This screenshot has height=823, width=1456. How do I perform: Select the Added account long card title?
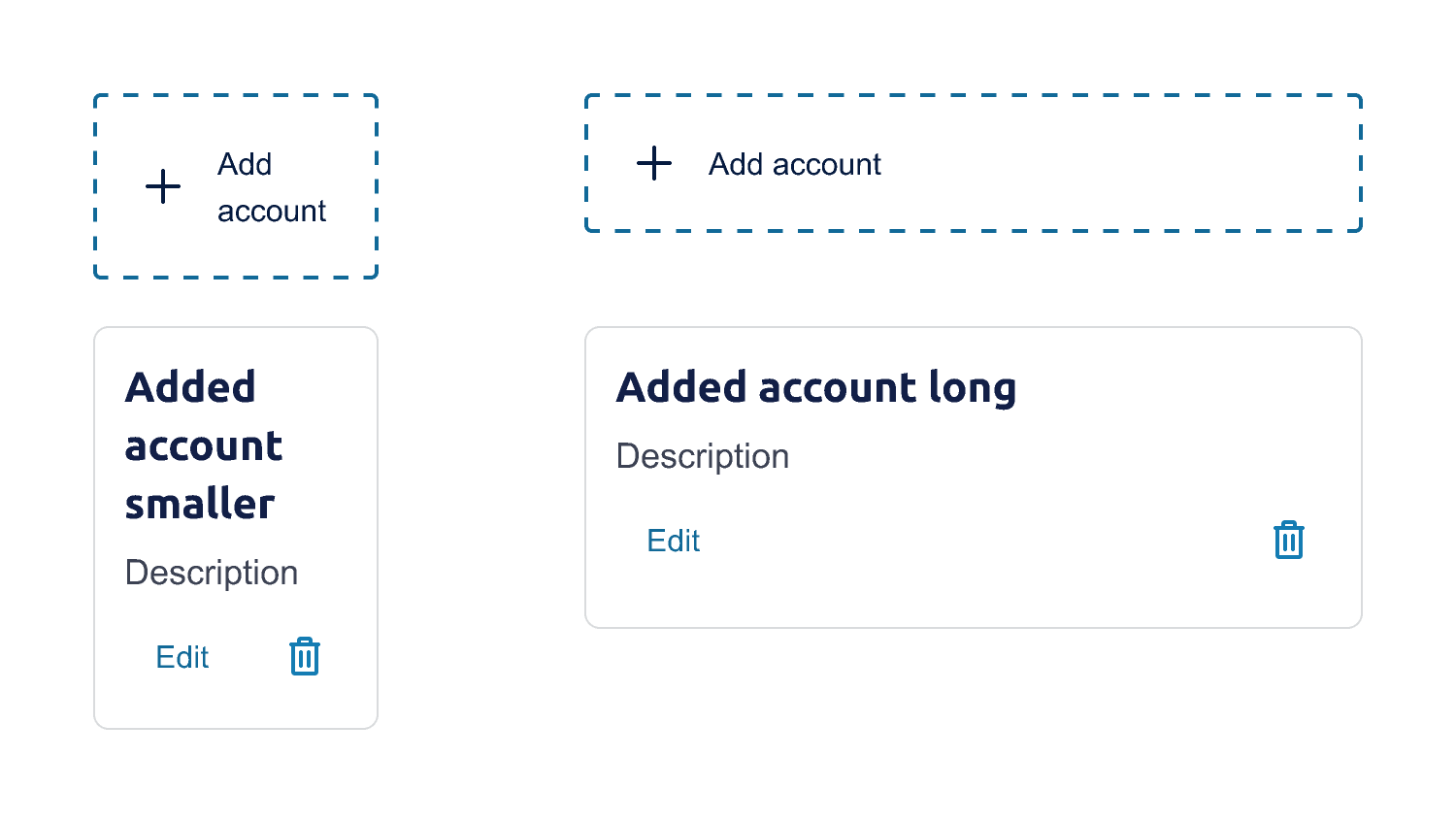(816, 386)
